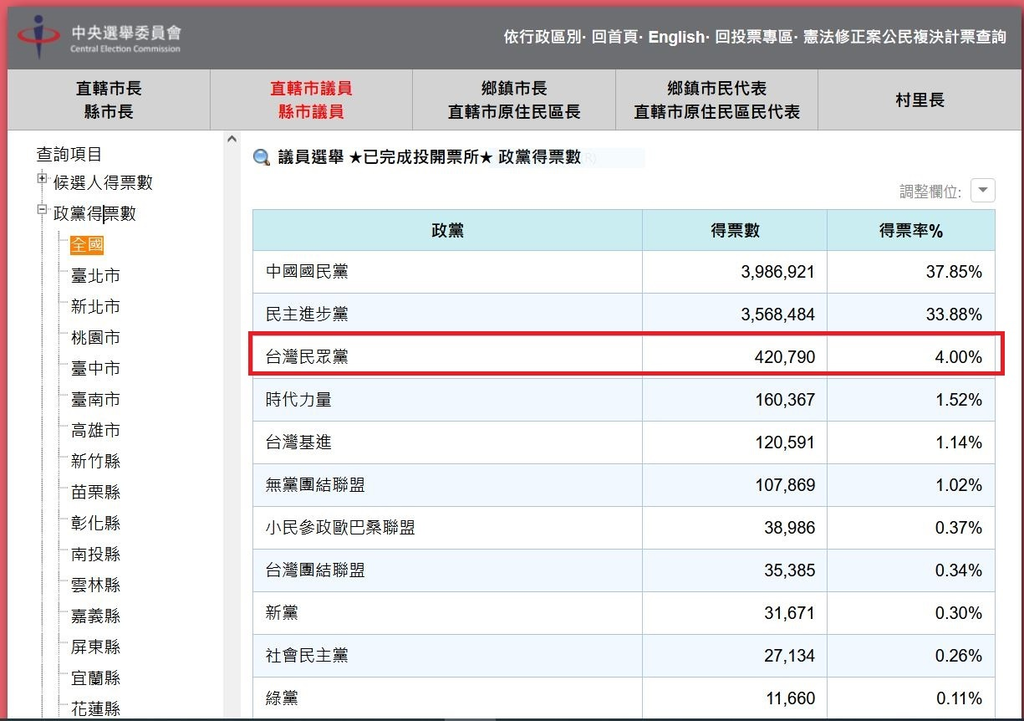Click the magnifier icon beside 議員選舉 title
Screen dimensions: 1024x721
(x=261, y=157)
